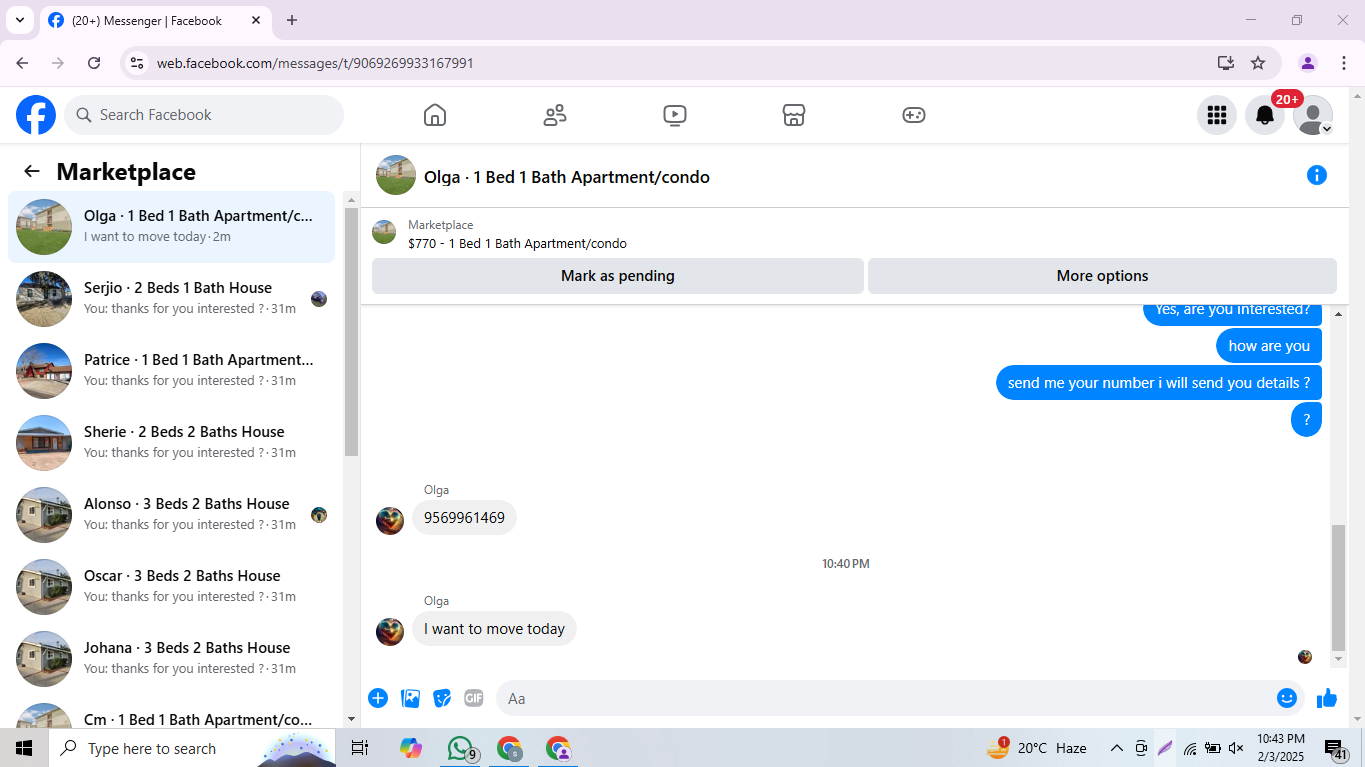Screen dimensions: 1365x767
Task: Click the browser back button
Action: point(22,63)
